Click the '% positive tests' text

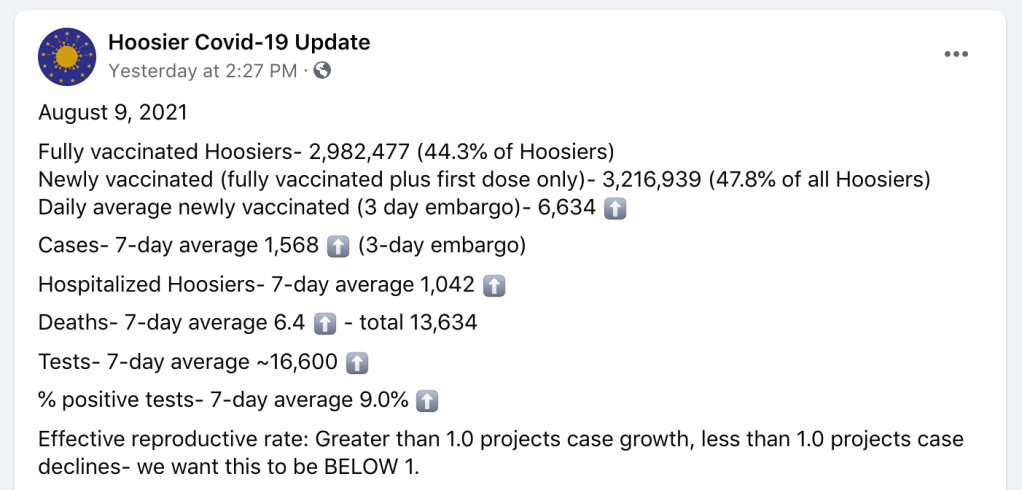tap(115, 401)
